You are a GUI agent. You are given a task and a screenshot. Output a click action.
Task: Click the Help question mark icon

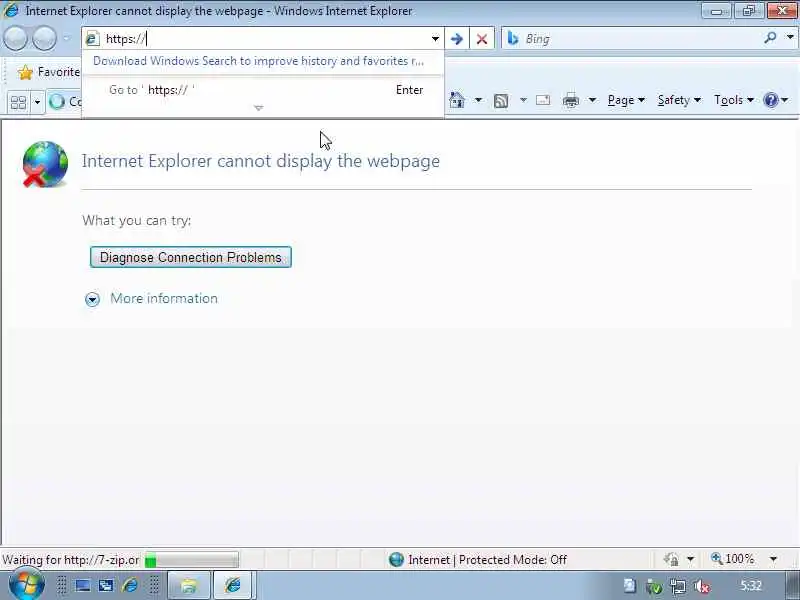tap(770, 100)
